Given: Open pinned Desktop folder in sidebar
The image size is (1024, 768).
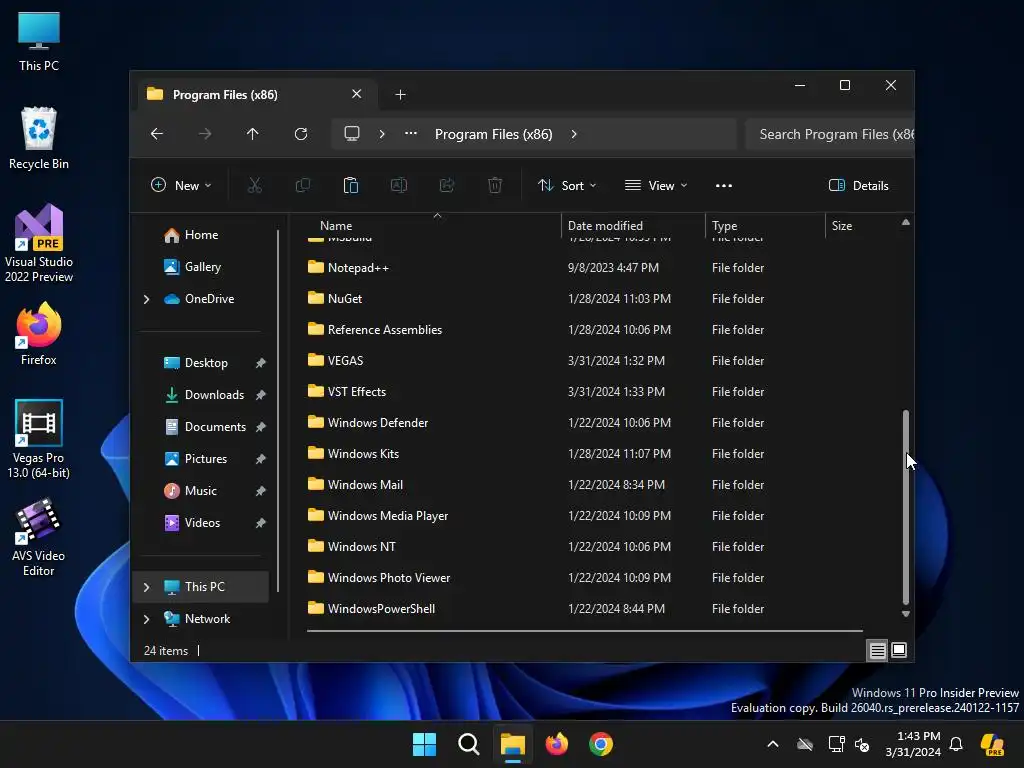Looking at the screenshot, I should click(x=206, y=363).
